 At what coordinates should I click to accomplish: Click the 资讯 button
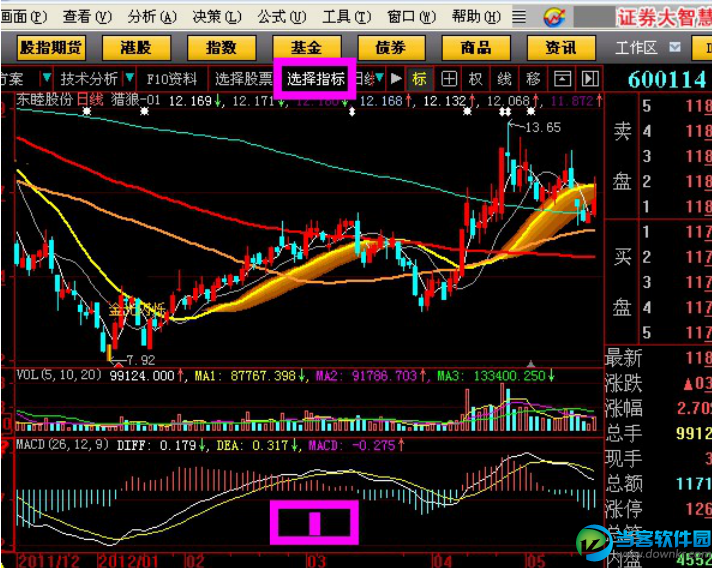[561, 48]
